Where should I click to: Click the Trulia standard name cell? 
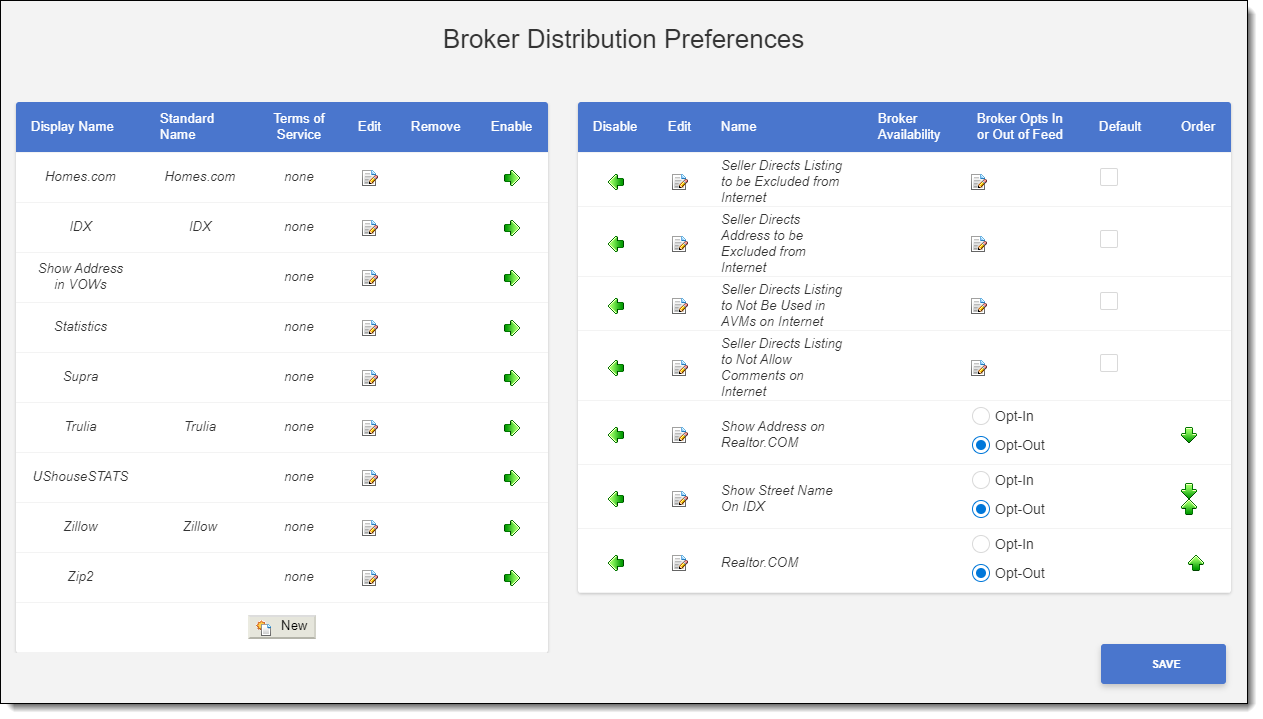tap(200, 427)
